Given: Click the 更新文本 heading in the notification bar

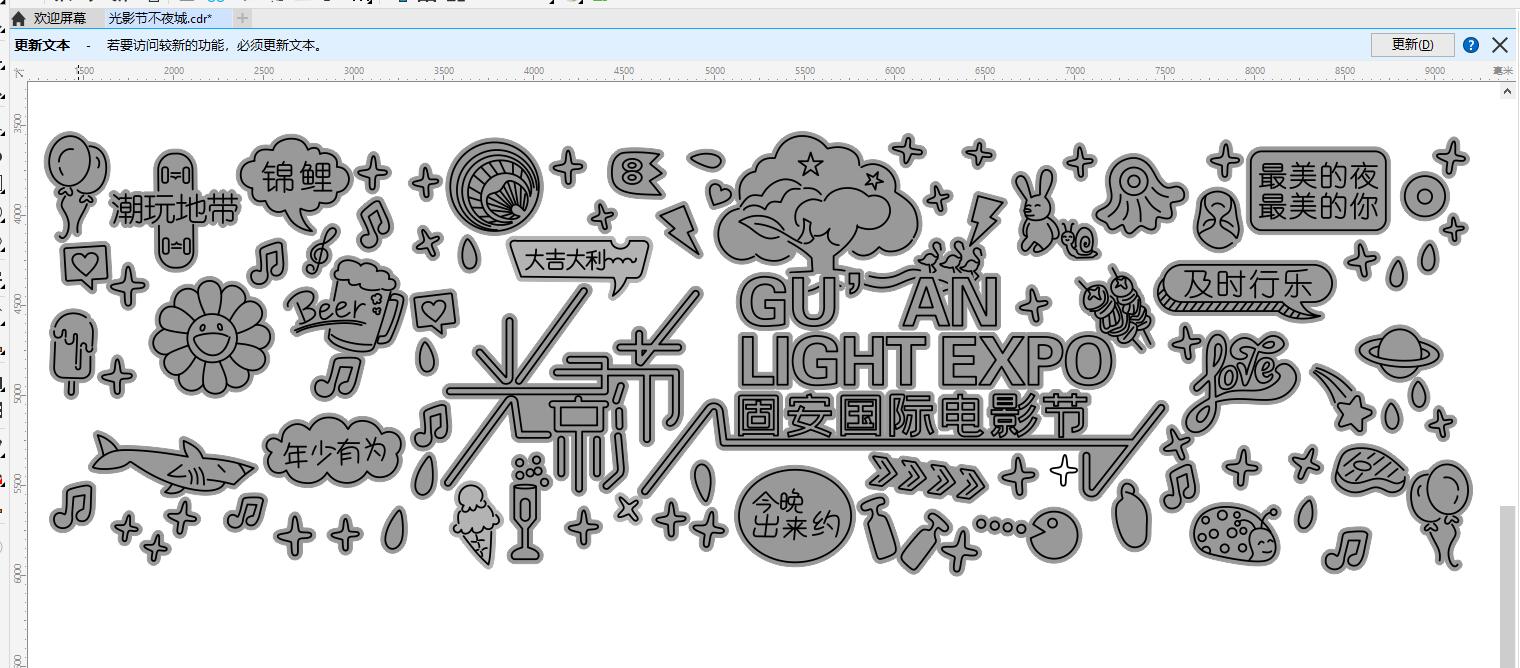Looking at the screenshot, I should [x=42, y=45].
